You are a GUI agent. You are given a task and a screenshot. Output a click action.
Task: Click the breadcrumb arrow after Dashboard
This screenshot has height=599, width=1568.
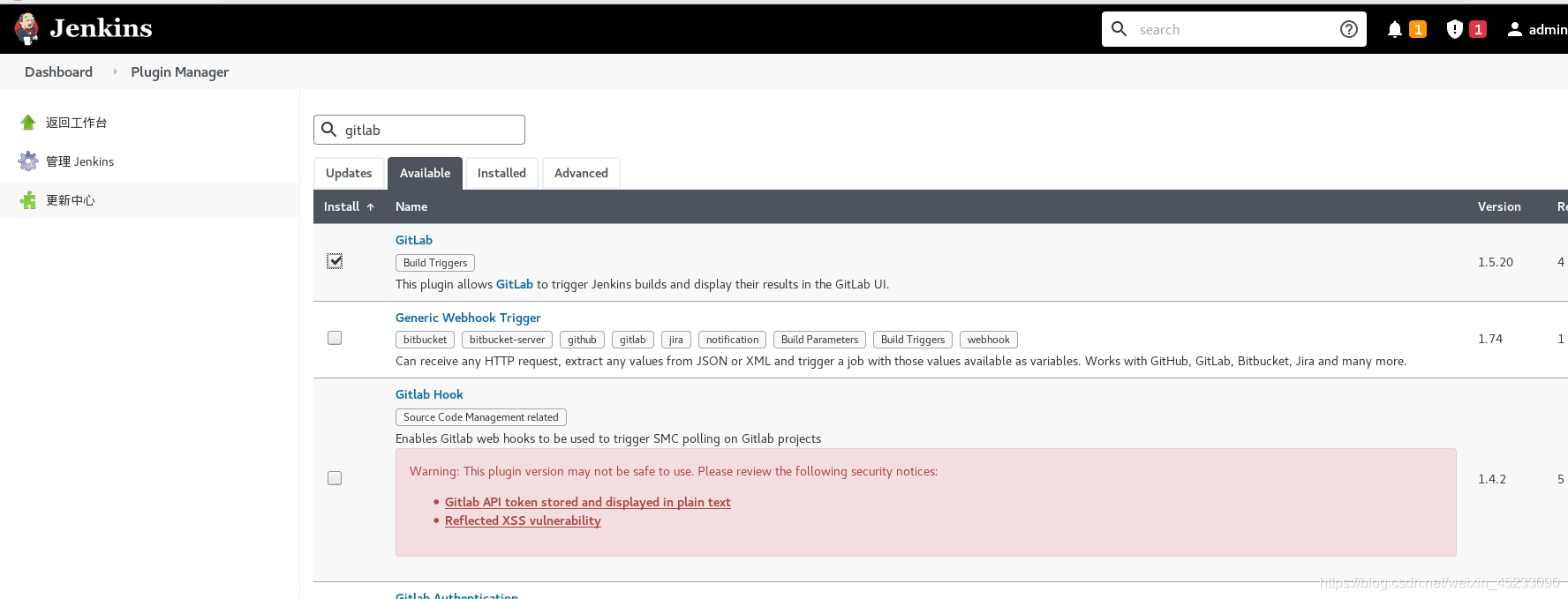[x=115, y=71]
